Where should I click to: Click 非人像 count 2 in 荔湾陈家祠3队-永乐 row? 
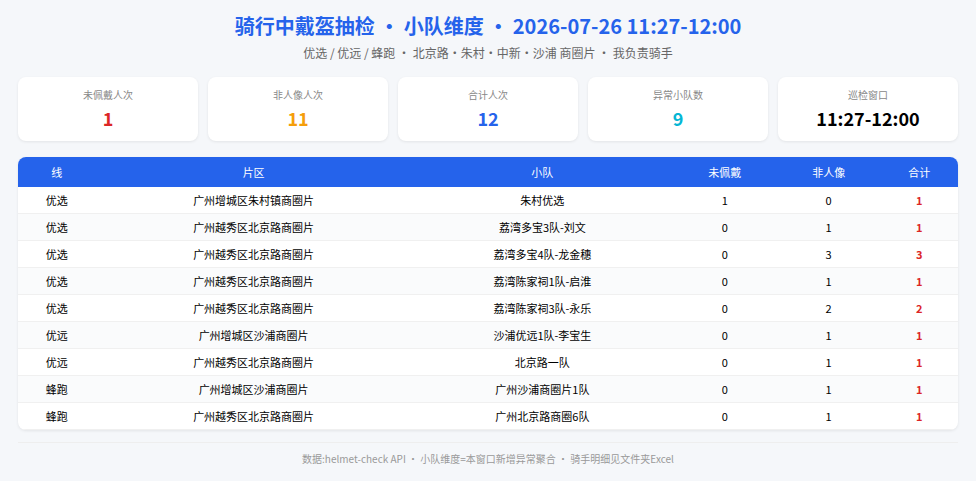pos(828,309)
